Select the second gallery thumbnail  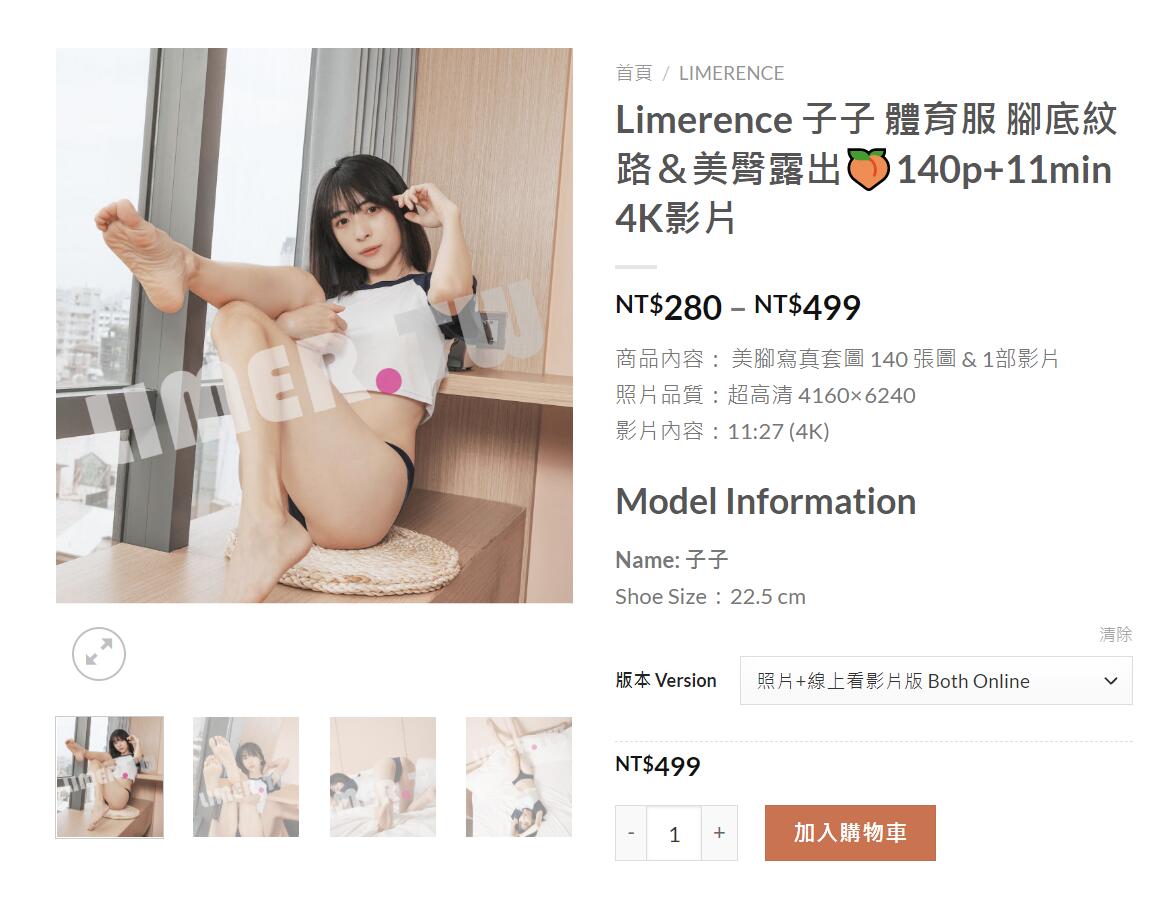pyautogui.click(x=246, y=777)
